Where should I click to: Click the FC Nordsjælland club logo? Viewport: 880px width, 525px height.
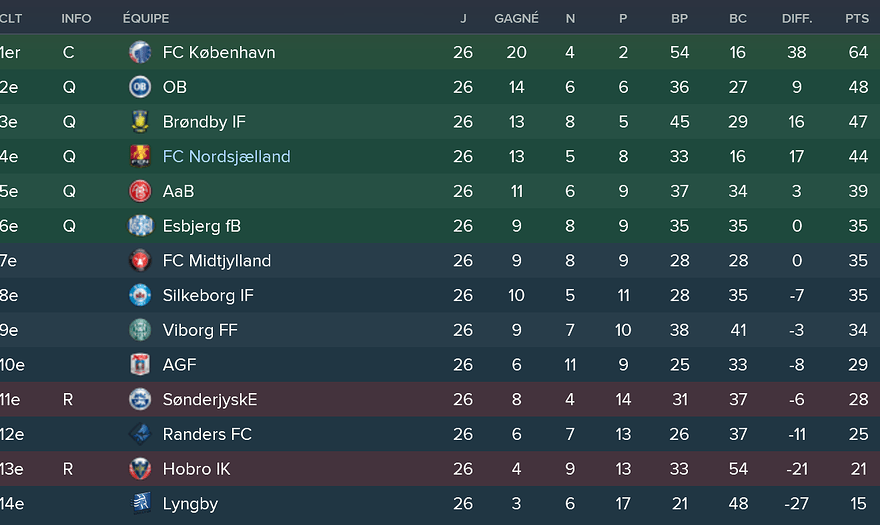(140, 156)
